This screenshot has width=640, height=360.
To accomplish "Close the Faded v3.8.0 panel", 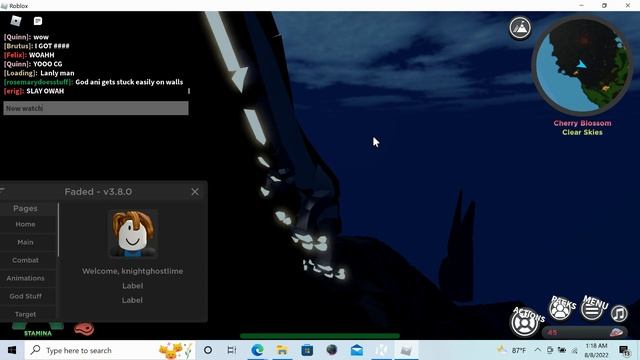I will [x=195, y=191].
